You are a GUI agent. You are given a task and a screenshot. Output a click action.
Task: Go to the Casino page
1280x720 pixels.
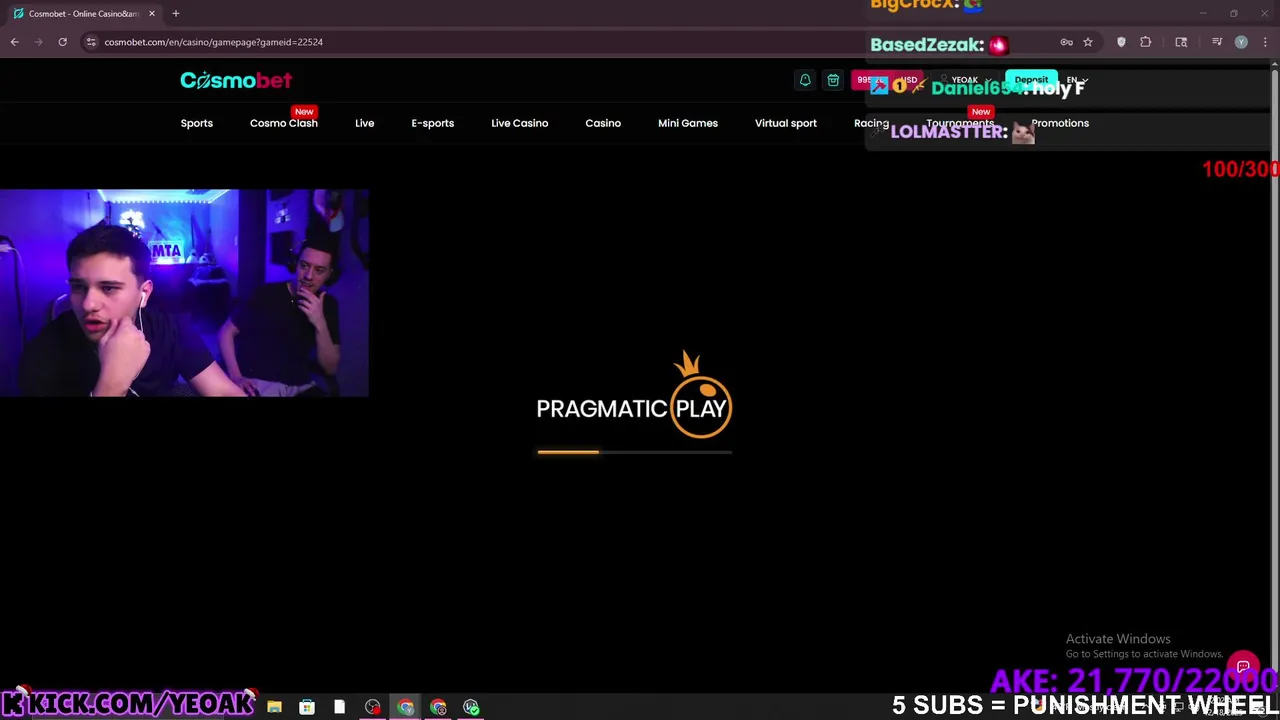(603, 123)
